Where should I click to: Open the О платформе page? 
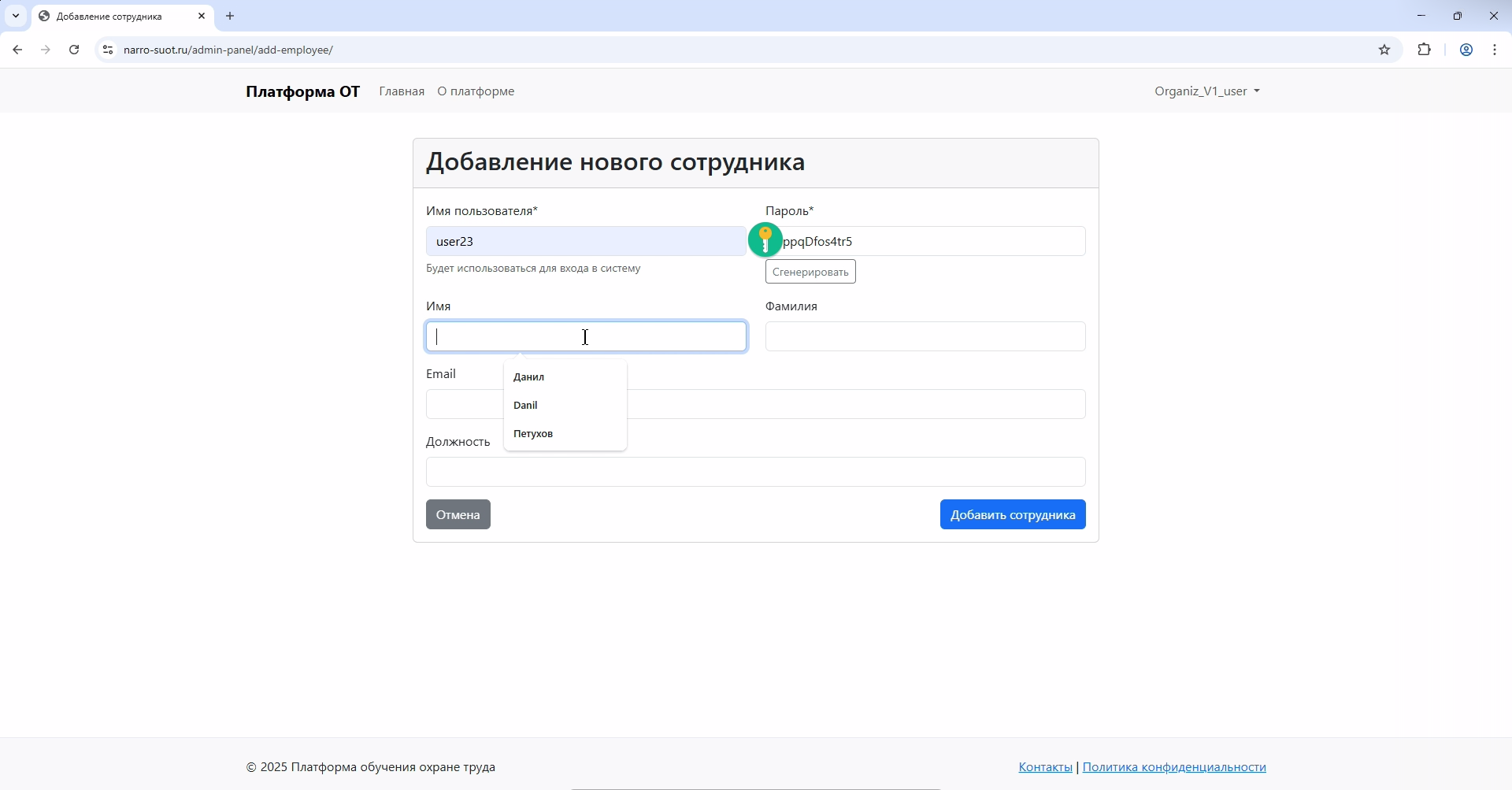point(475,91)
